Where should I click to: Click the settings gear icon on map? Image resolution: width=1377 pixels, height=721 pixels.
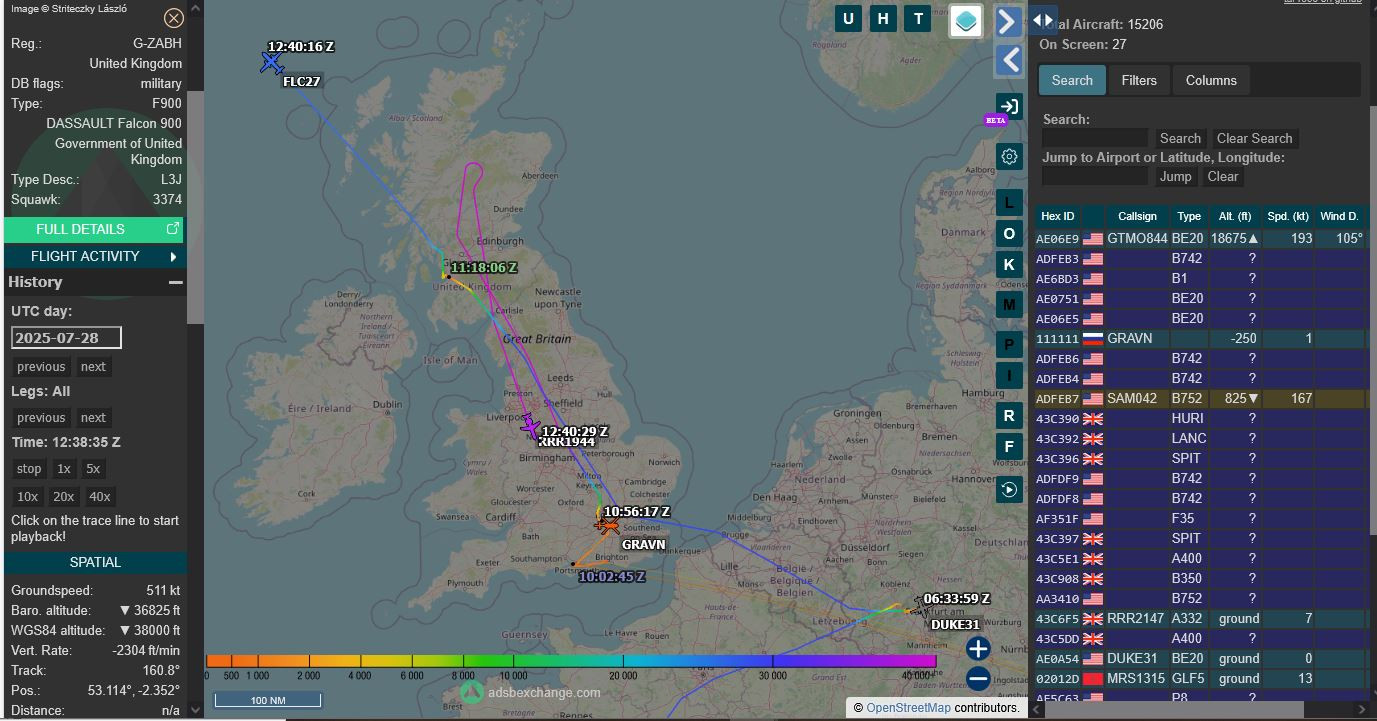tap(1009, 156)
